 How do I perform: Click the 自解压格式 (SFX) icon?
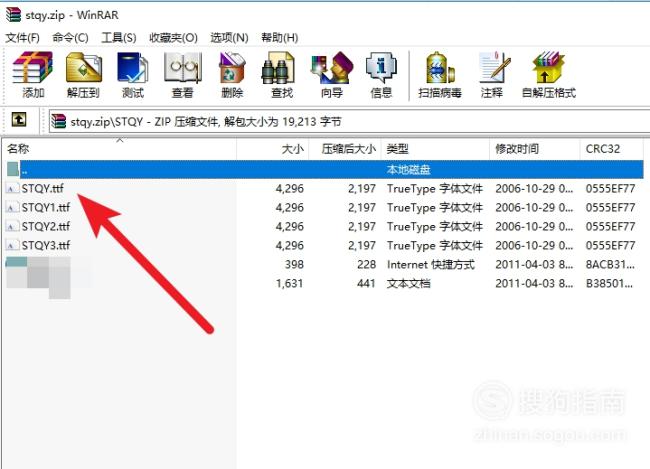pos(549,75)
